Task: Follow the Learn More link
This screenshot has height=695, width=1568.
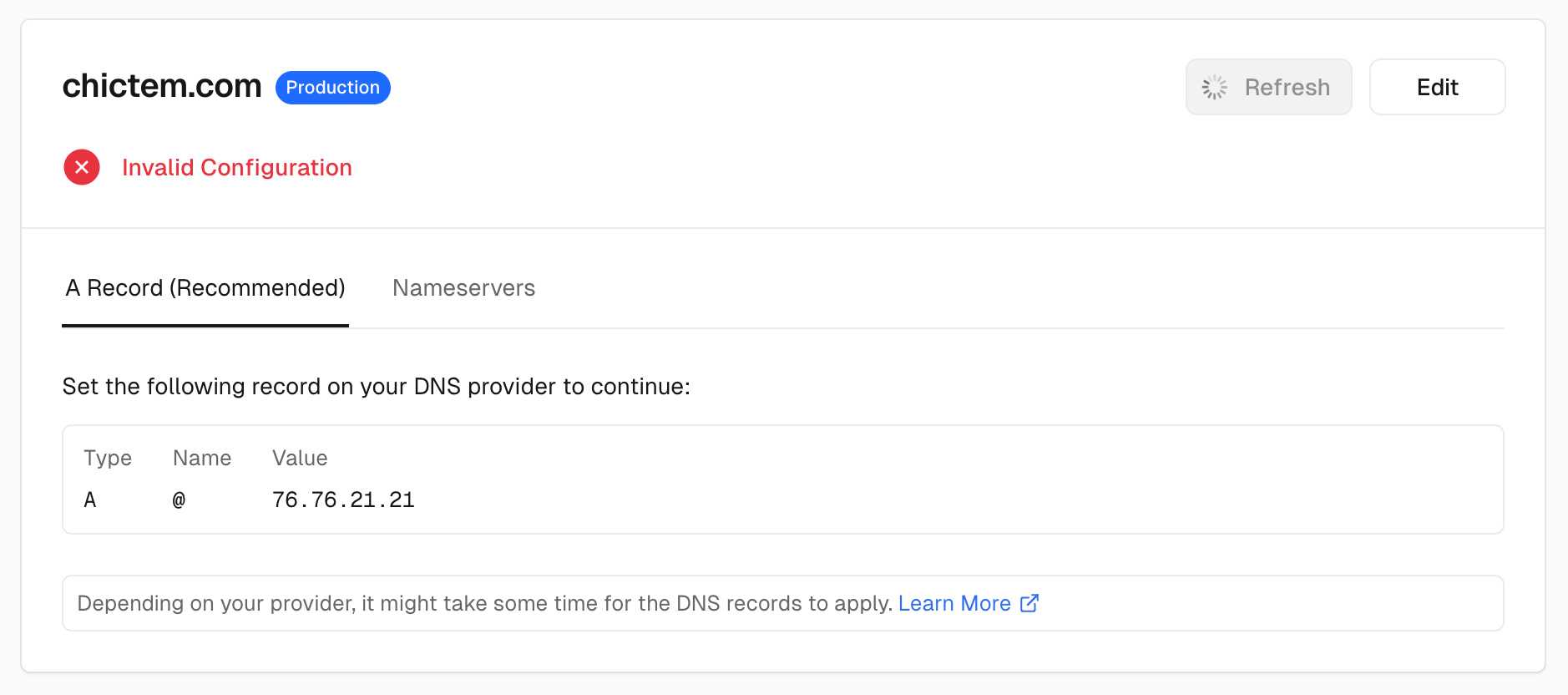Action: [x=954, y=603]
